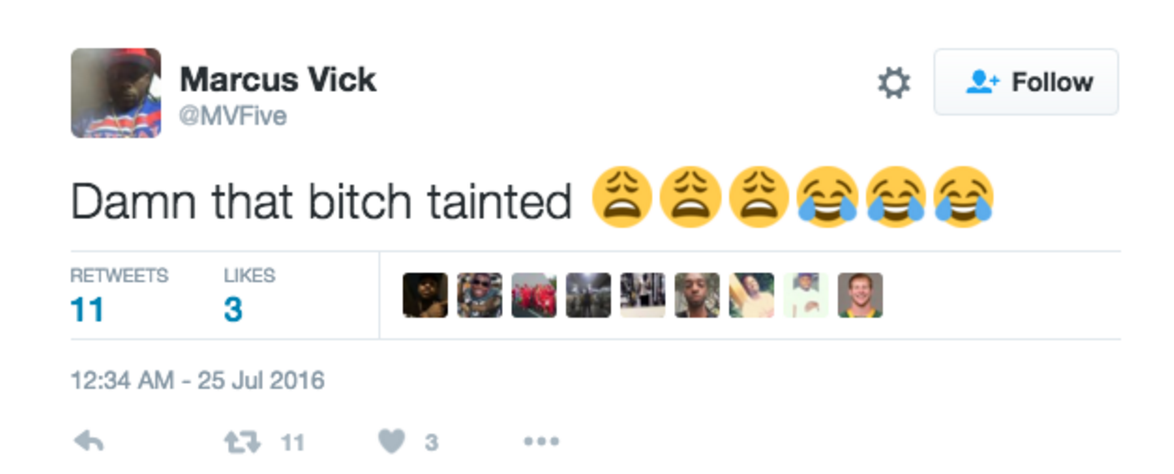This screenshot has width=1174, height=474.
Task: Open the sixth avatar of a man's face
Action: point(697,295)
